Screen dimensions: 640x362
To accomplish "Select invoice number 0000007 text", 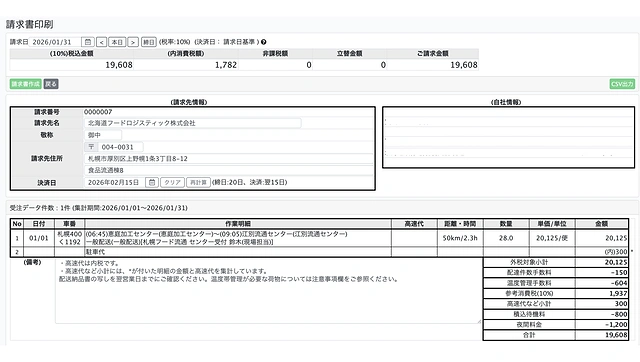I will coord(98,112).
